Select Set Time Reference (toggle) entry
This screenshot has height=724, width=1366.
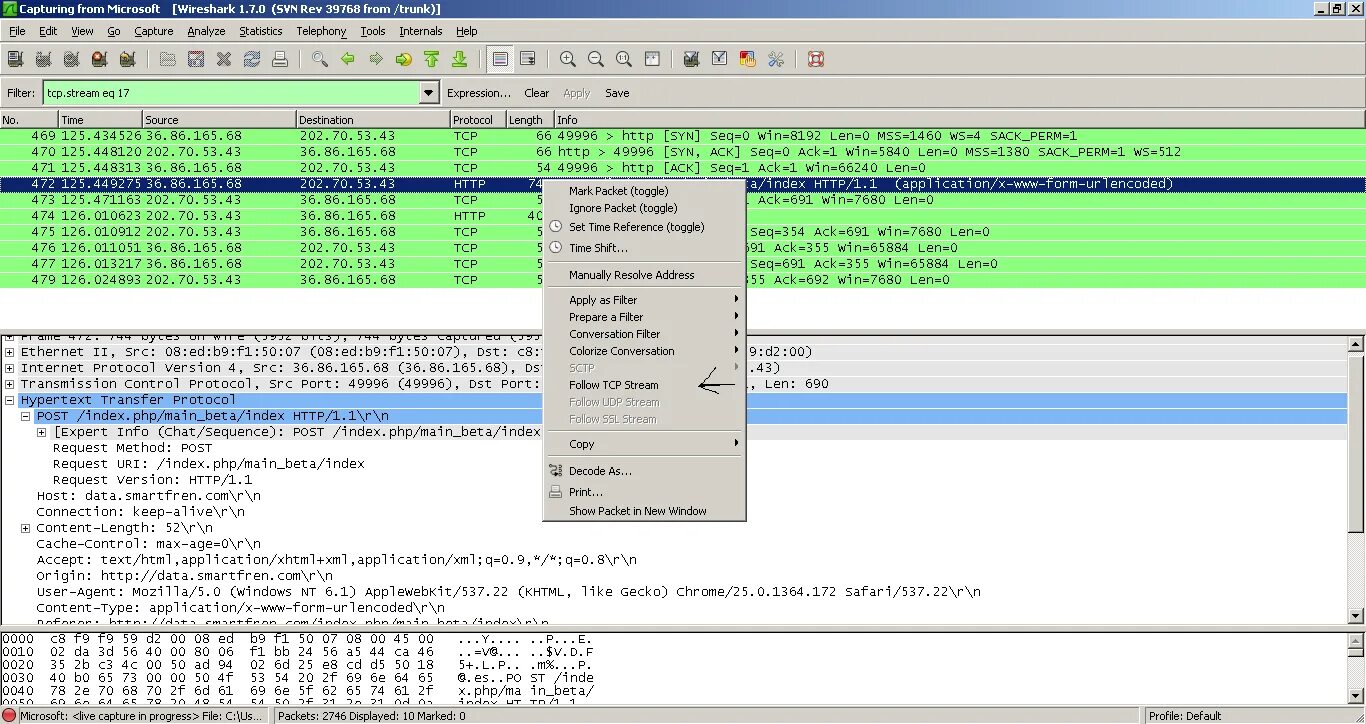click(645, 227)
